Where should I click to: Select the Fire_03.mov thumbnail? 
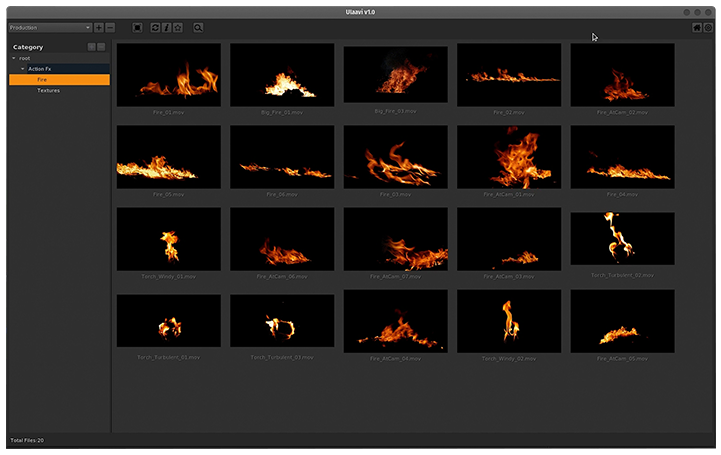(395, 157)
